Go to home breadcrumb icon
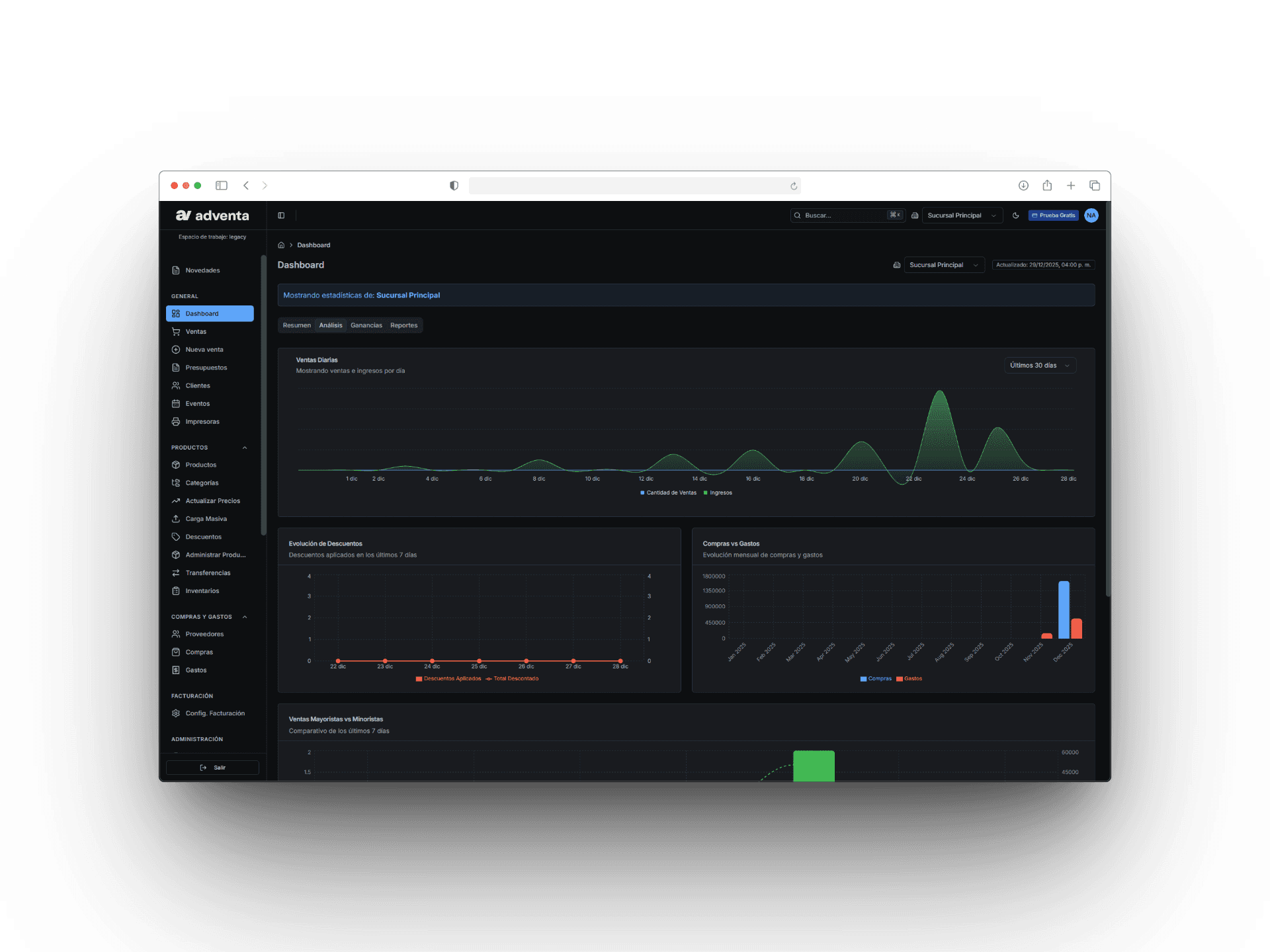Viewport: 1270px width, 952px height. click(x=281, y=245)
